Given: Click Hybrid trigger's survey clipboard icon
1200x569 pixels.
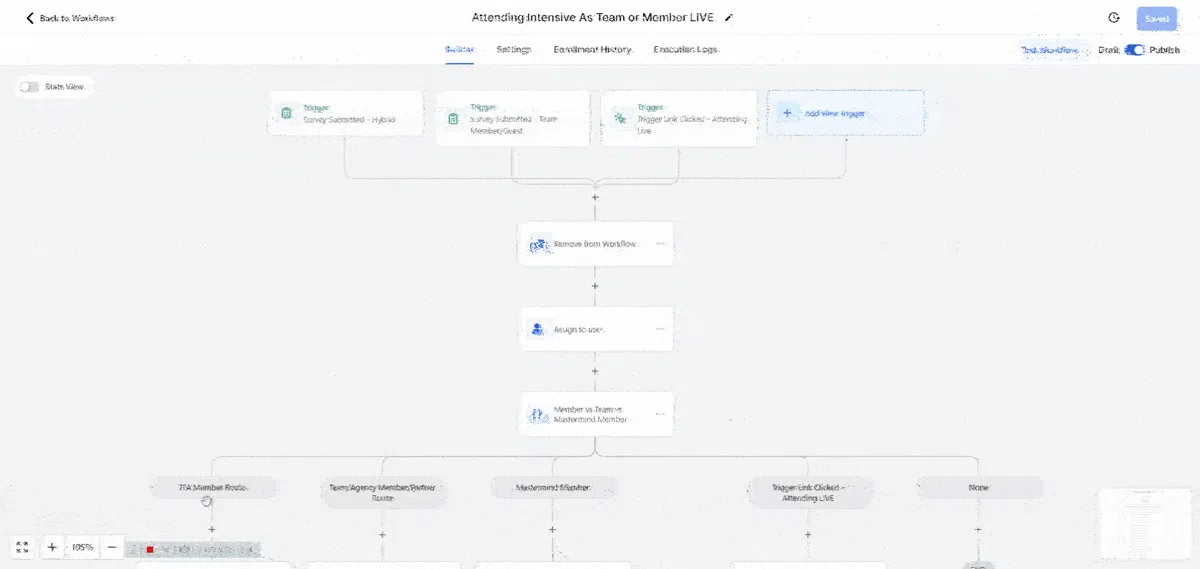Looking at the screenshot, I should [286, 114].
